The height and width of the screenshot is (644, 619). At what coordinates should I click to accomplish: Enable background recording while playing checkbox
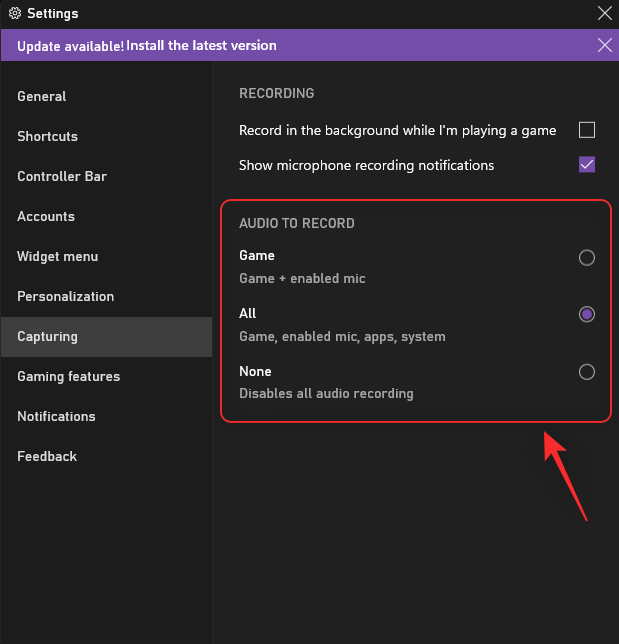(587, 130)
